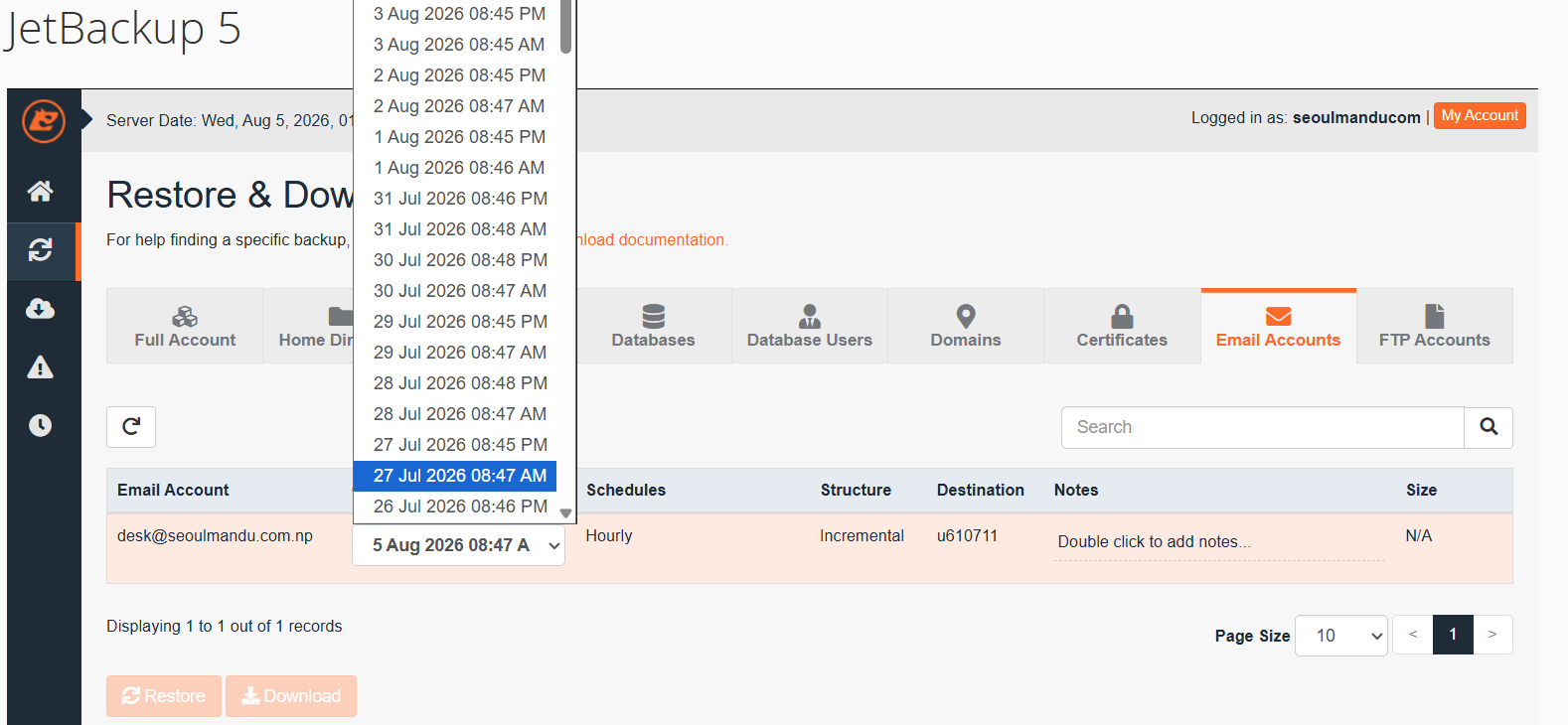Choose backup 3 Aug 2026 08:45 AM
The width and height of the screenshot is (1568, 725).
tap(455, 45)
